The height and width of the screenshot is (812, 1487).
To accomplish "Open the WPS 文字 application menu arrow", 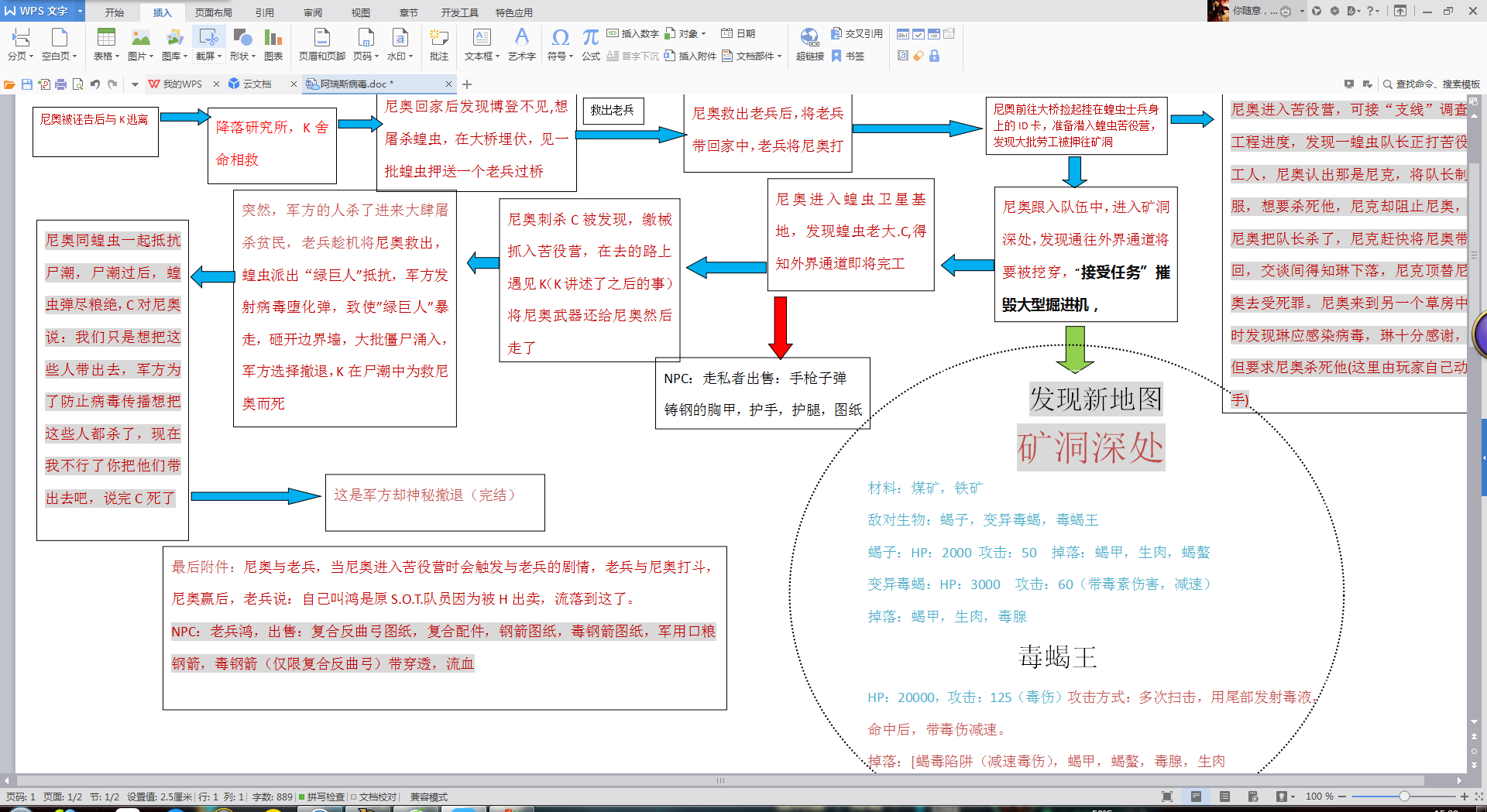I will tap(79, 11).
